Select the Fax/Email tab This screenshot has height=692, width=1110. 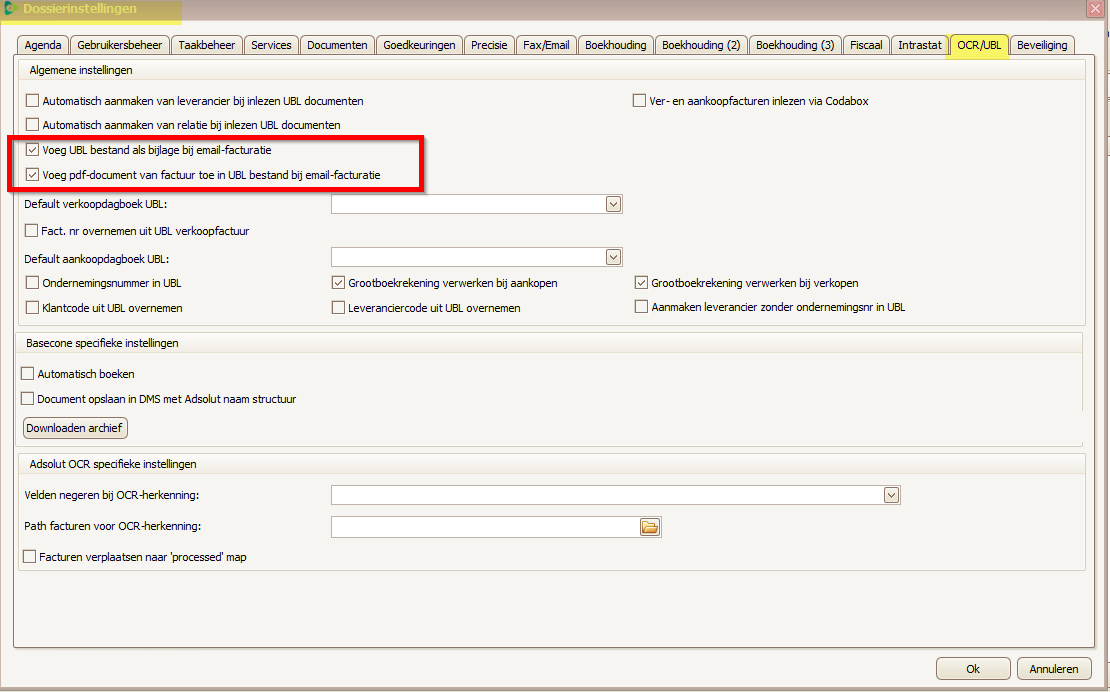[x=546, y=45]
